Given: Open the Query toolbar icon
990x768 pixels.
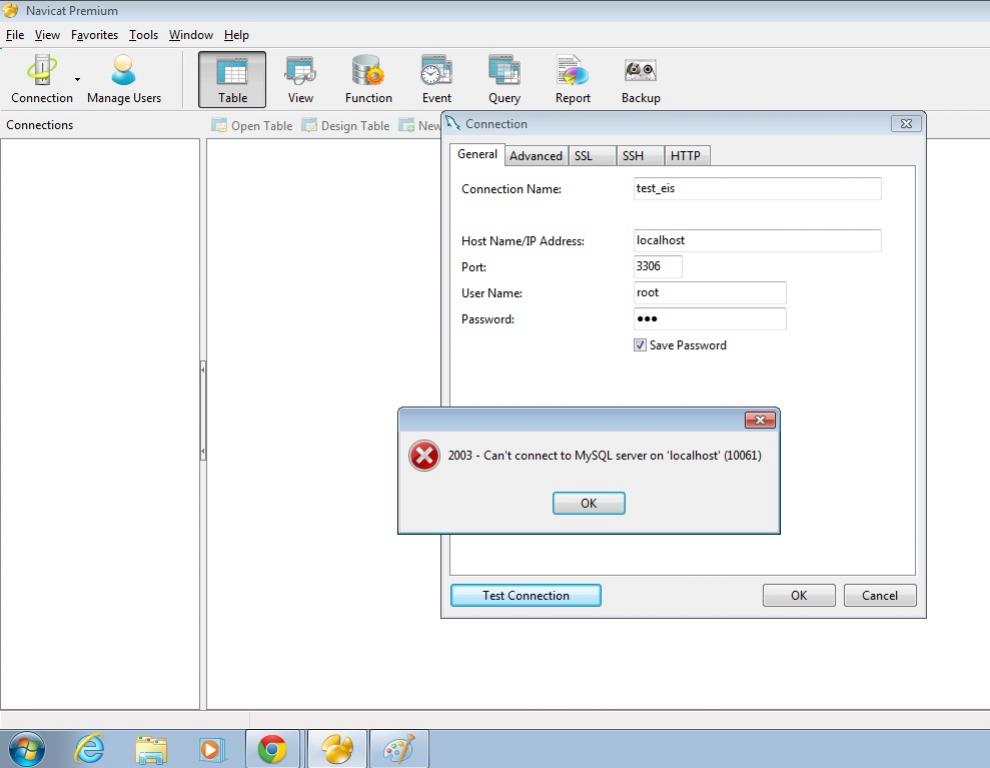Looking at the screenshot, I should pos(504,79).
